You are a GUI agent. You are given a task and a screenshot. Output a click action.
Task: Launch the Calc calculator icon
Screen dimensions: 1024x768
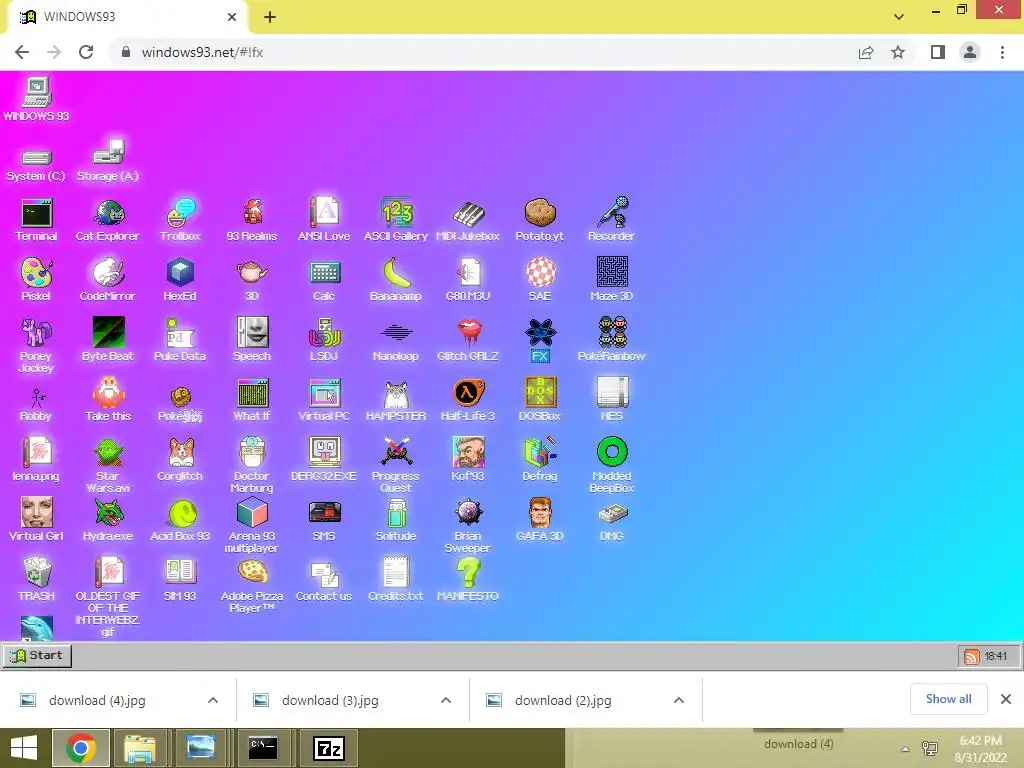324,280
